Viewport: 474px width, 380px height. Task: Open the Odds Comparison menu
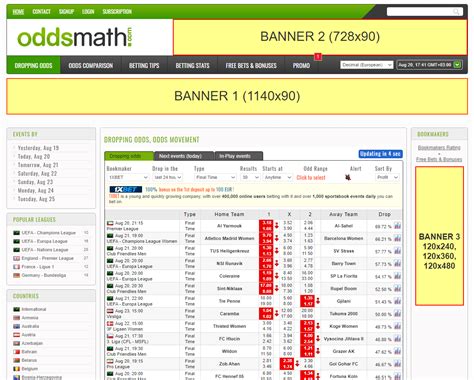click(91, 65)
